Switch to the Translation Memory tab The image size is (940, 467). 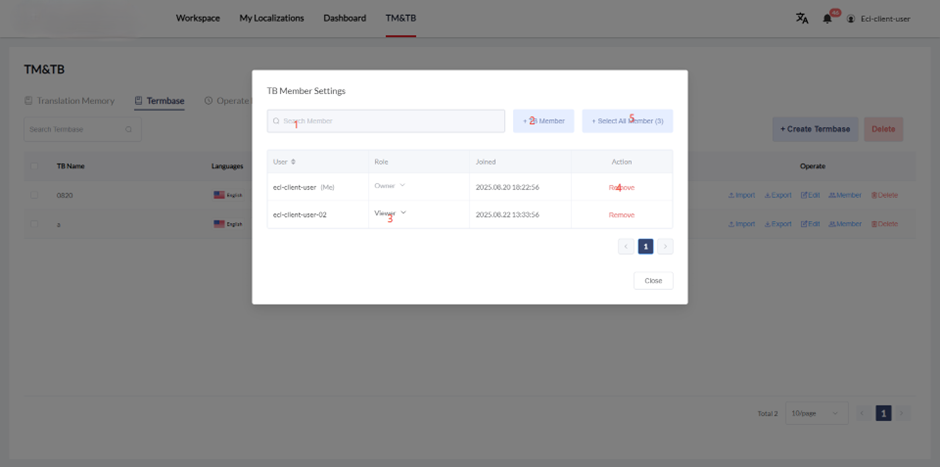(69, 101)
